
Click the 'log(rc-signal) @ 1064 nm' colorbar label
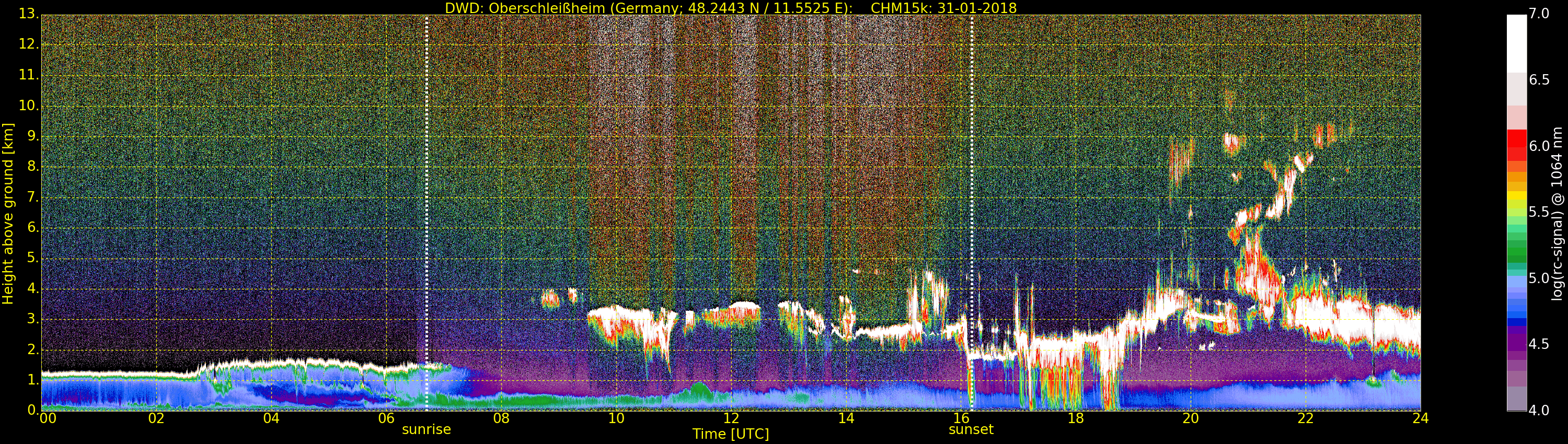(1557, 213)
